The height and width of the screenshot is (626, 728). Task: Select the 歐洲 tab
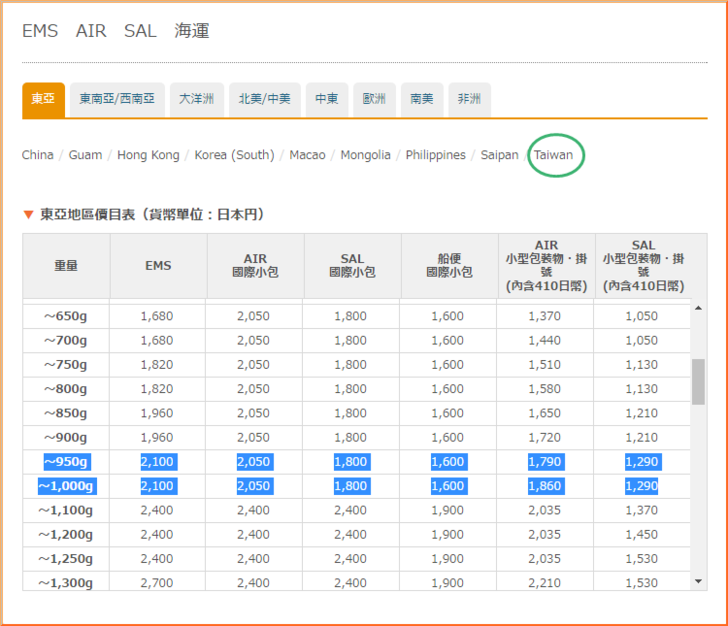(375, 99)
